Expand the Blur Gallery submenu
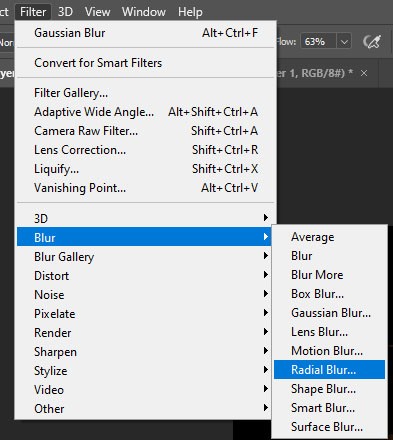 [145, 256]
